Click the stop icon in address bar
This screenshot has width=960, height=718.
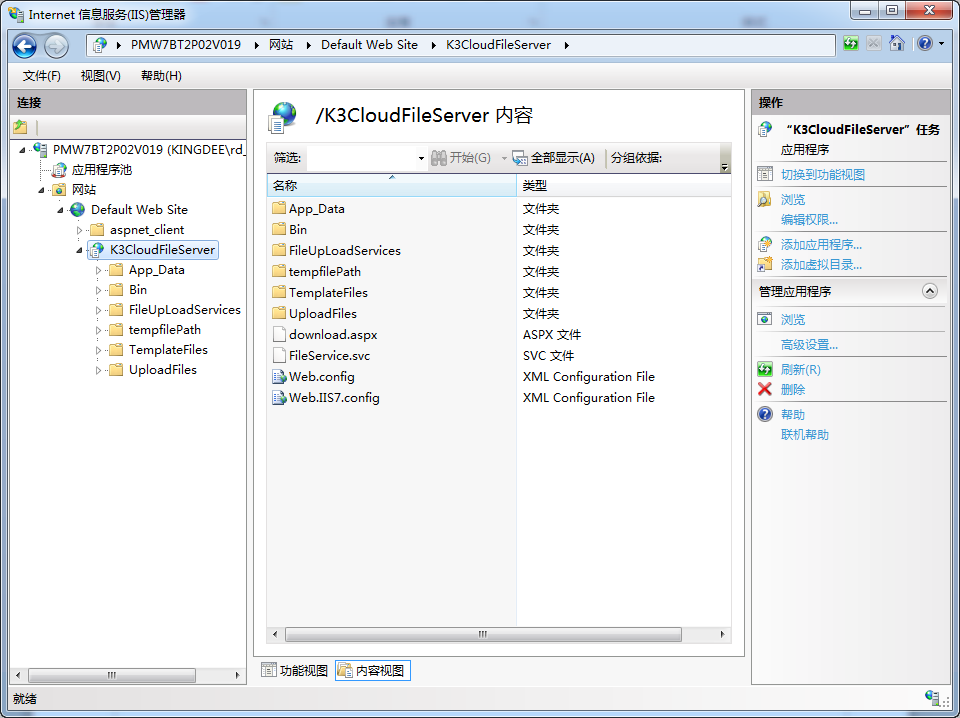pos(874,43)
